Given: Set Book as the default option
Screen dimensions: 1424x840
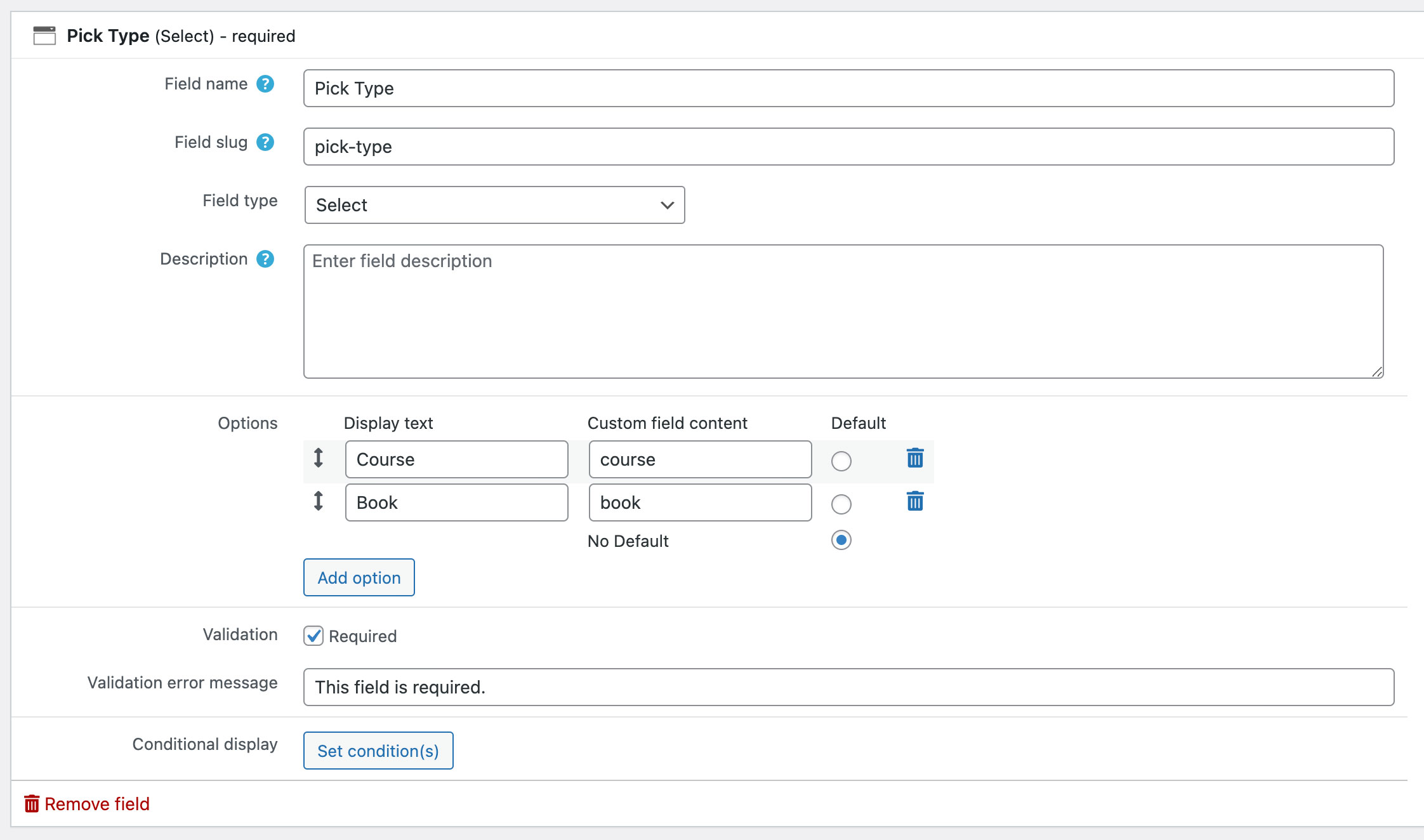Looking at the screenshot, I should click(841, 504).
